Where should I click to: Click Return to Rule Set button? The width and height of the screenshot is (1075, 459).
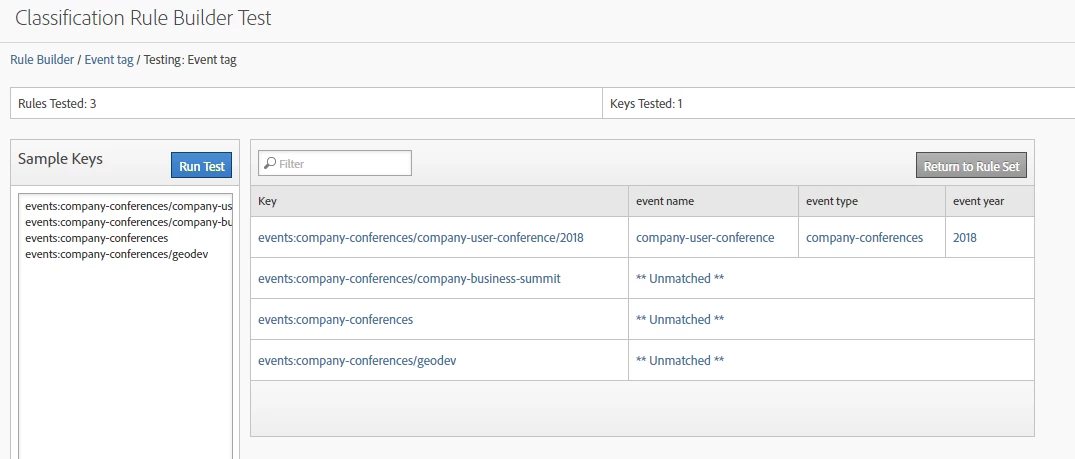971,166
